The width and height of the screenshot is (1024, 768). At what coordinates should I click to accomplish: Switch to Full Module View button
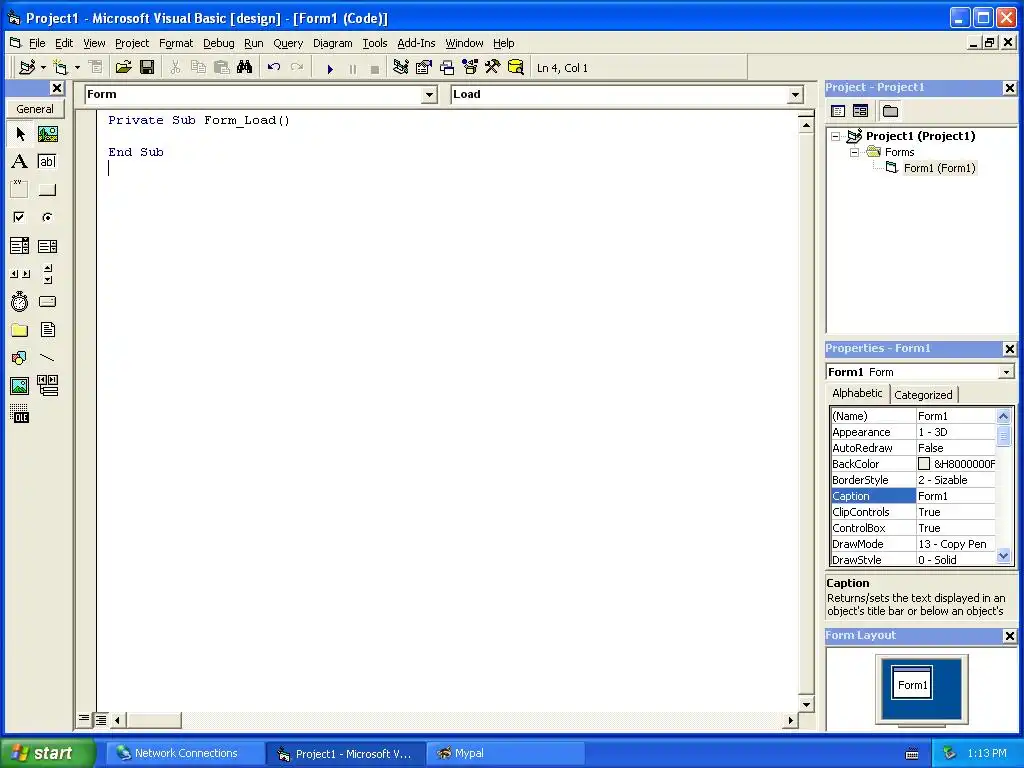pyautogui.click(x=101, y=720)
